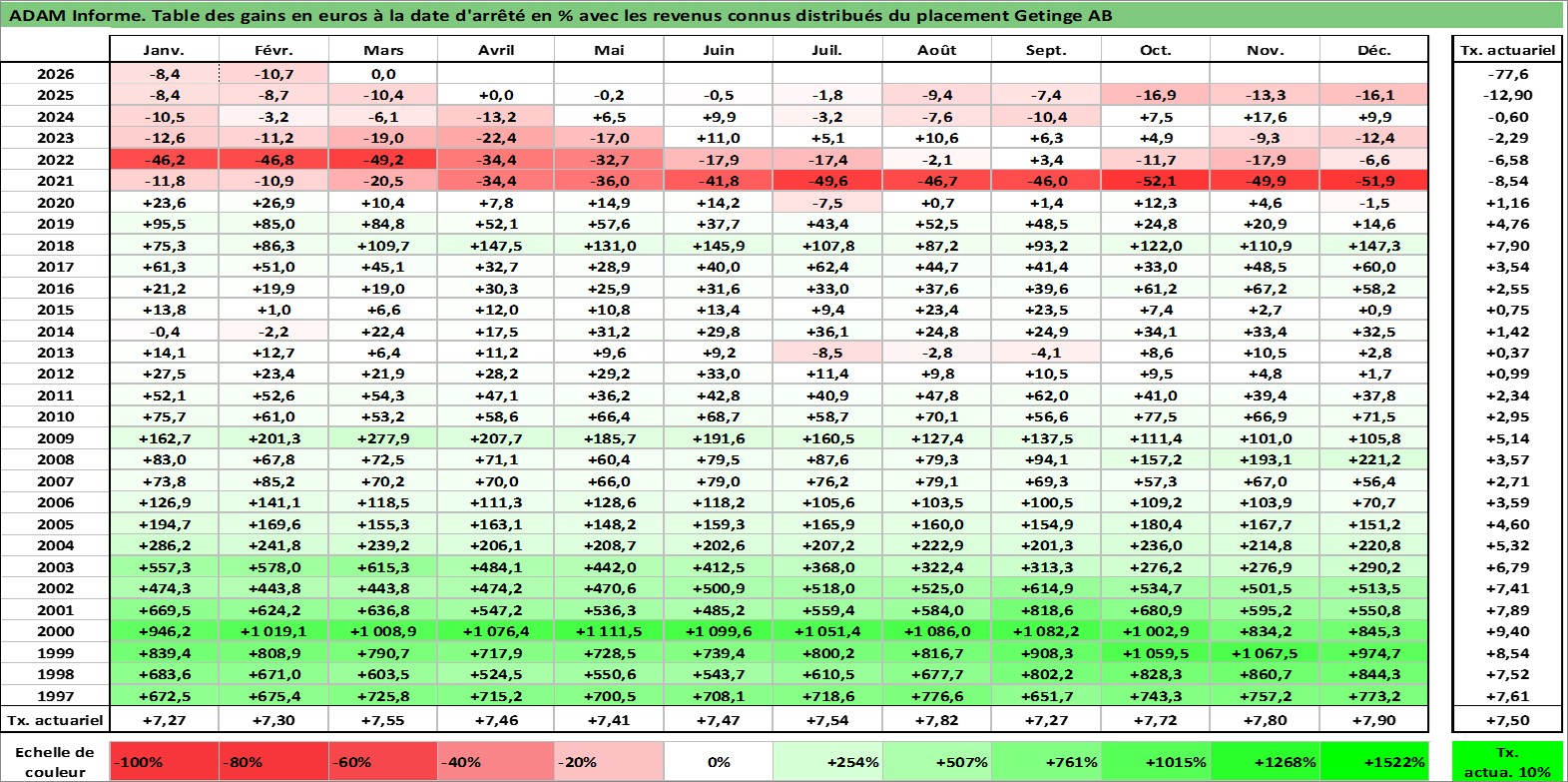Click the -49,2 cell in Mars 2022
This screenshot has width=1568, height=782.
click(x=383, y=160)
